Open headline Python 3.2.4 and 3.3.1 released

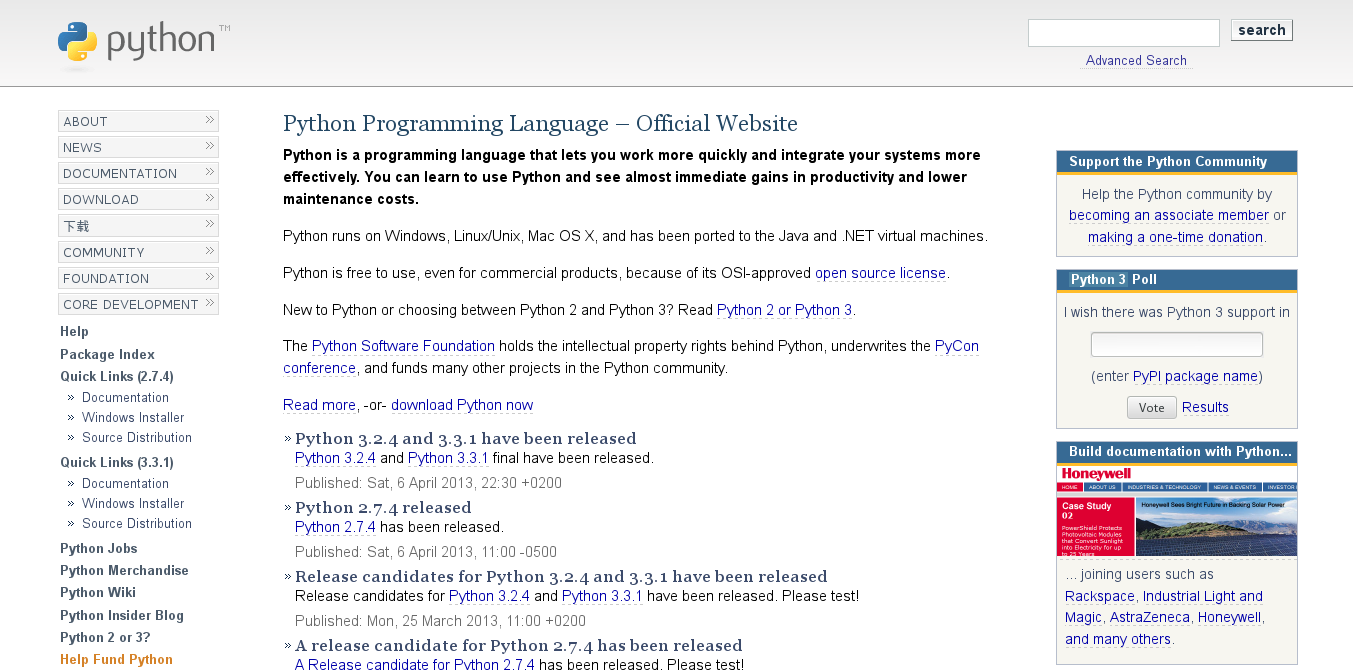pyautogui.click(x=465, y=438)
